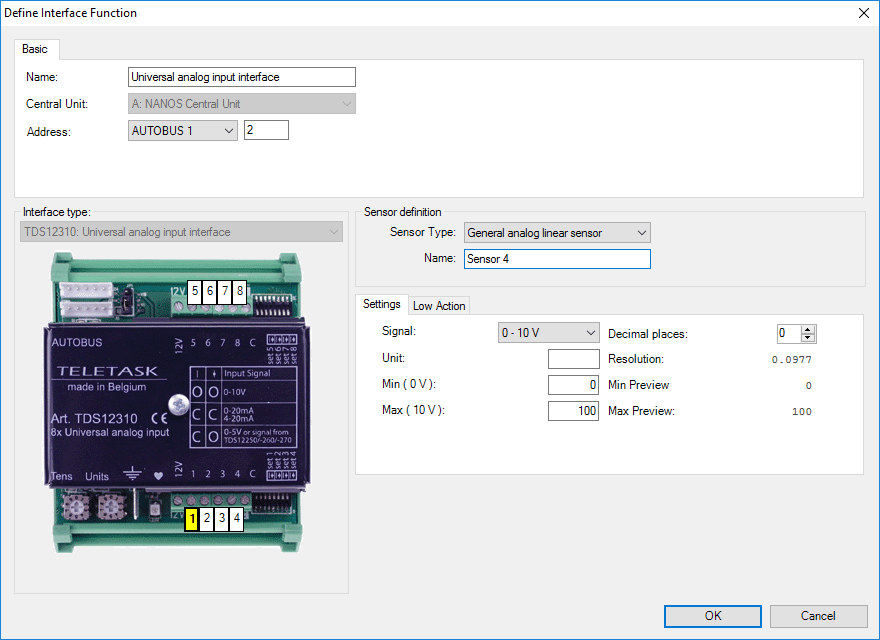Switch to the Settings tab
Viewport: 880px width, 640px height.
pyautogui.click(x=382, y=304)
